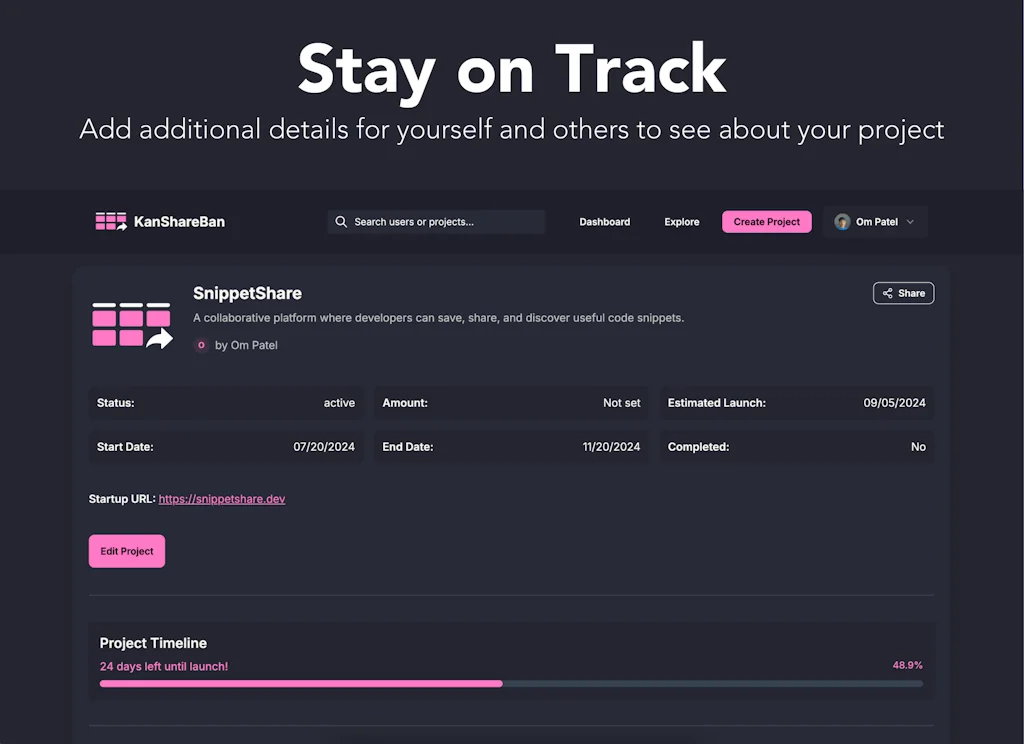Open the snippetshare.dev startup URL

[x=222, y=499]
